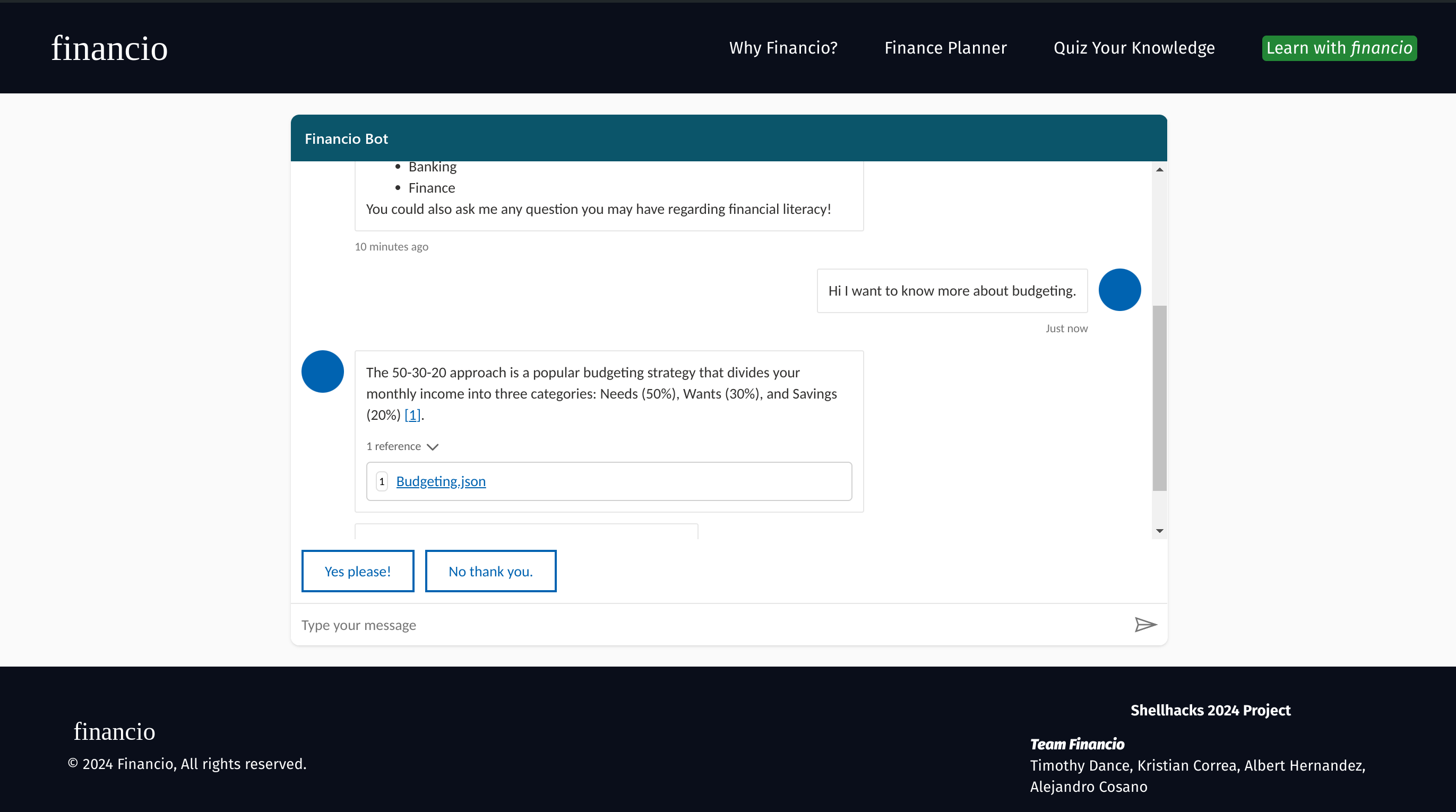
Task: Click the Learn with financio button
Action: [1339, 48]
